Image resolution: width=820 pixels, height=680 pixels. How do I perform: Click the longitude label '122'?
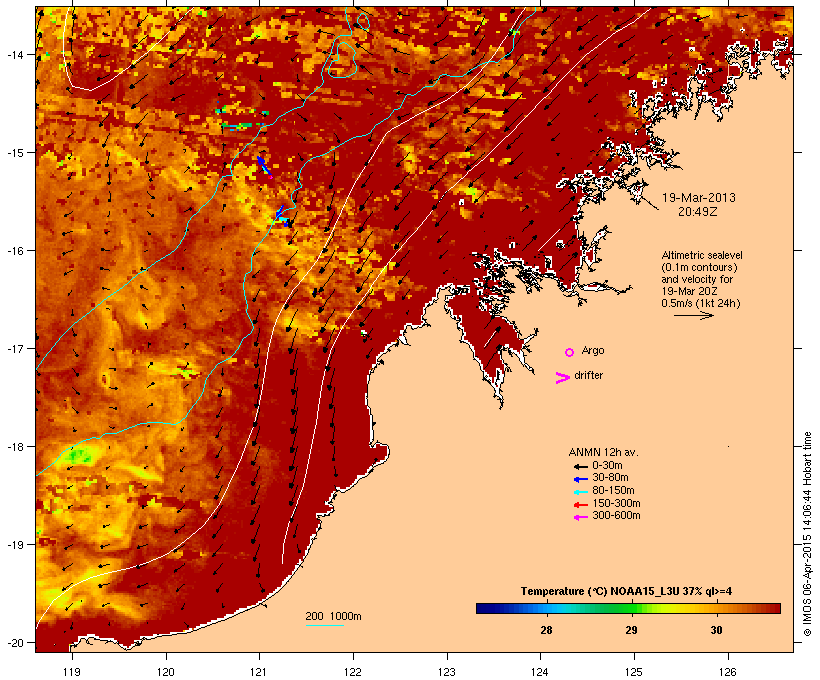pyautogui.click(x=353, y=672)
